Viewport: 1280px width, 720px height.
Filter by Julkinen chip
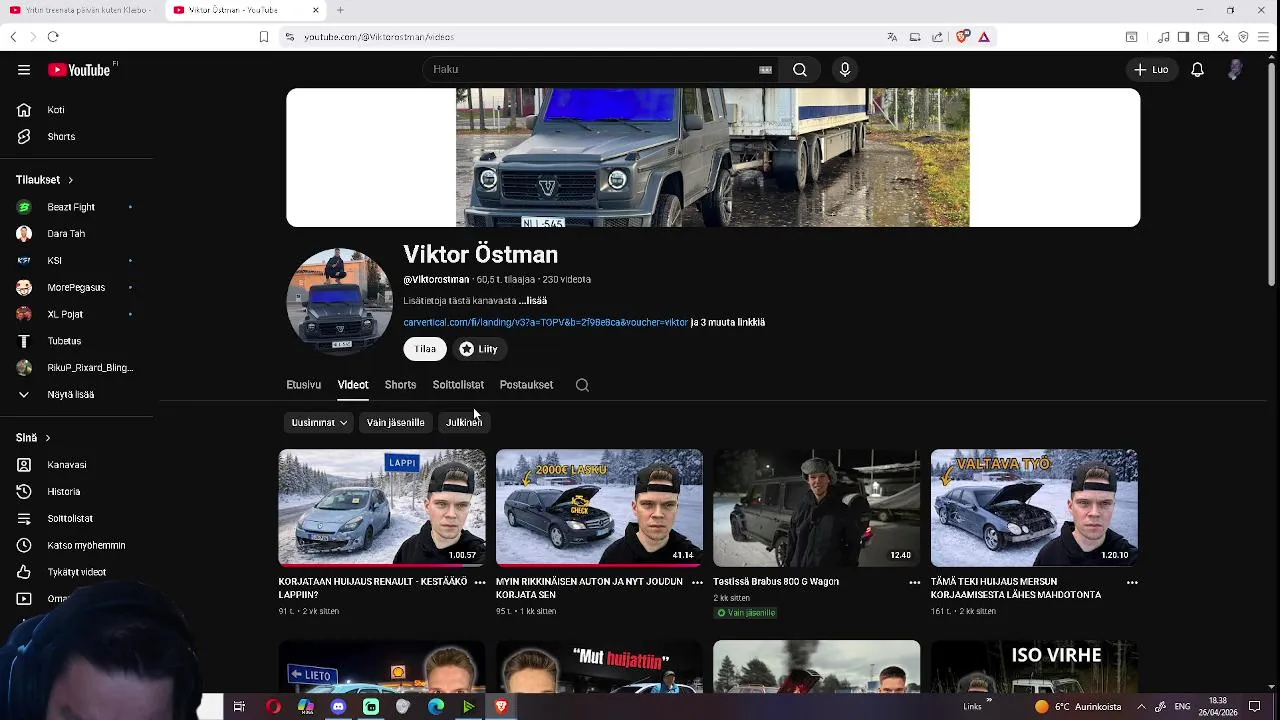(x=464, y=423)
